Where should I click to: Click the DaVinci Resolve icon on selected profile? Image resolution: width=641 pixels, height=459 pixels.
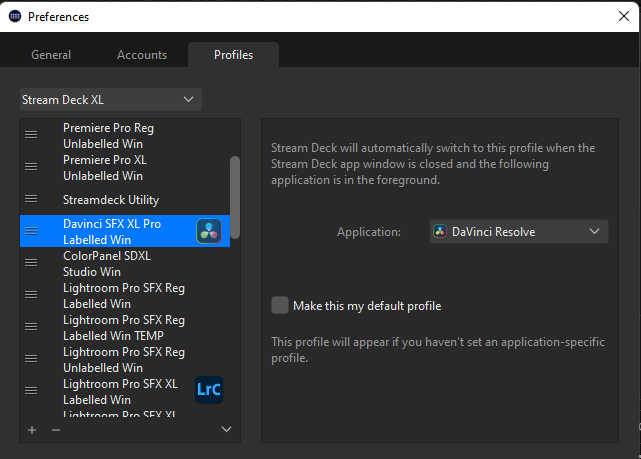209,231
